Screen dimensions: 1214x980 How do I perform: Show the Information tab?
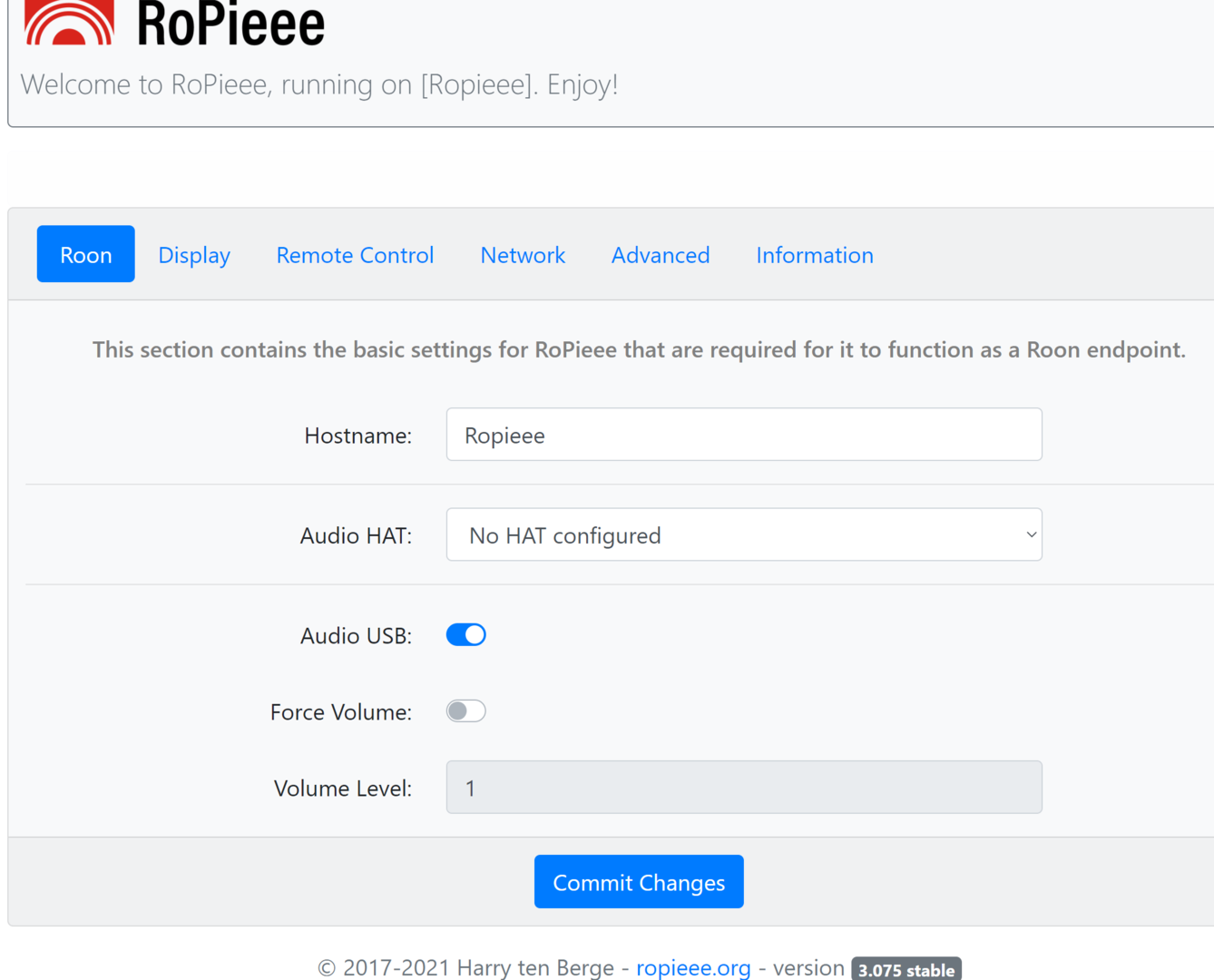[814, 255]
